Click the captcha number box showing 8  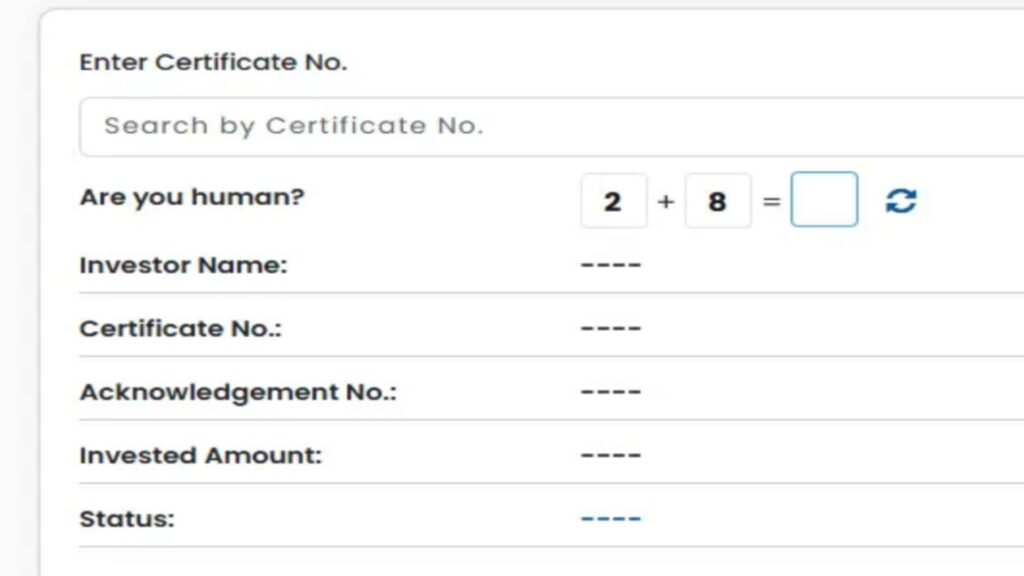tap(718, 201)
